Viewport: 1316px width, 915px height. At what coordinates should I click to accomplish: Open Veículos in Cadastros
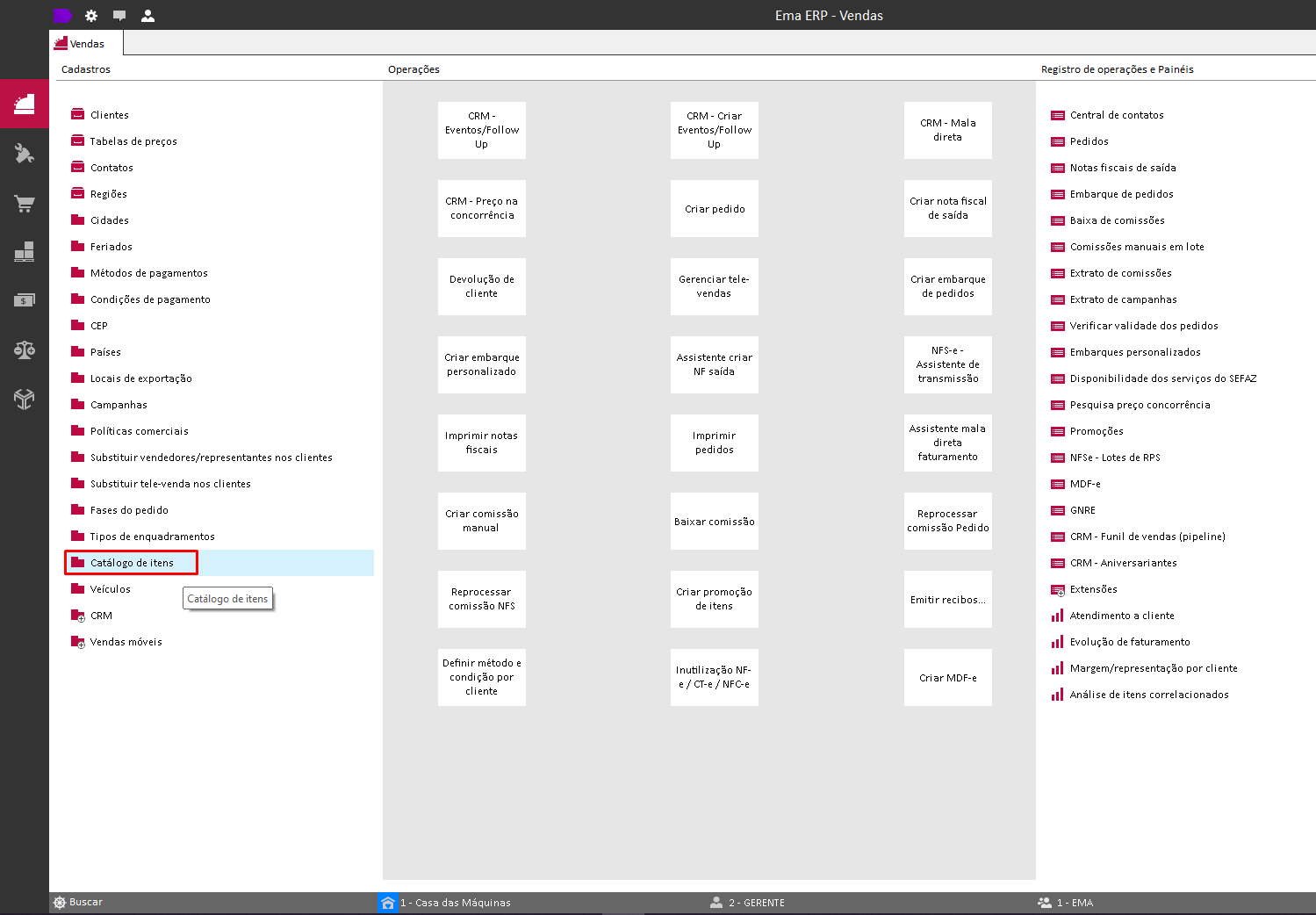[110, 589]
